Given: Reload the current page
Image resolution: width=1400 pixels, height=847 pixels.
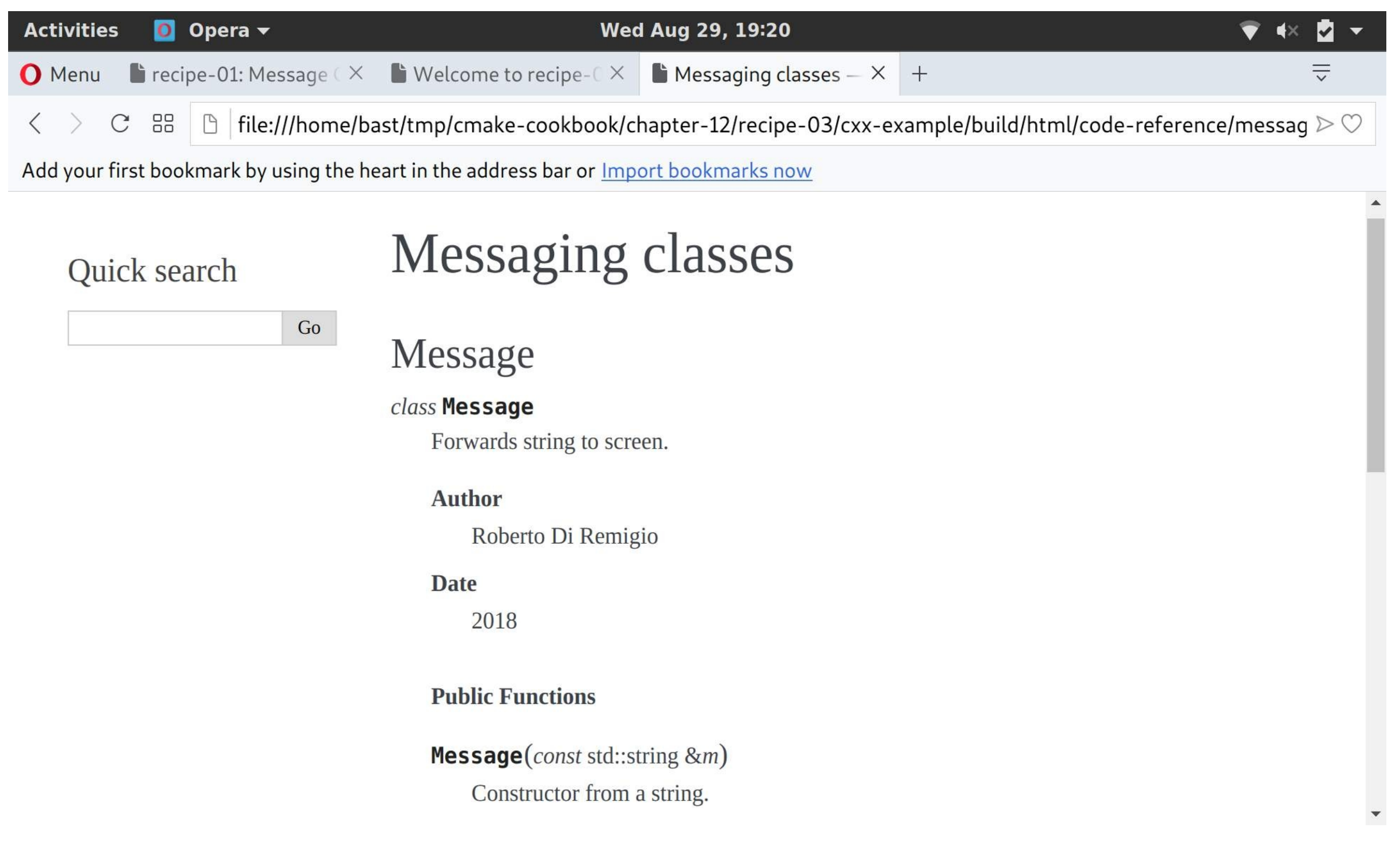Looking at the screenshot, I should pyautogui.click(x=120, y=124).
